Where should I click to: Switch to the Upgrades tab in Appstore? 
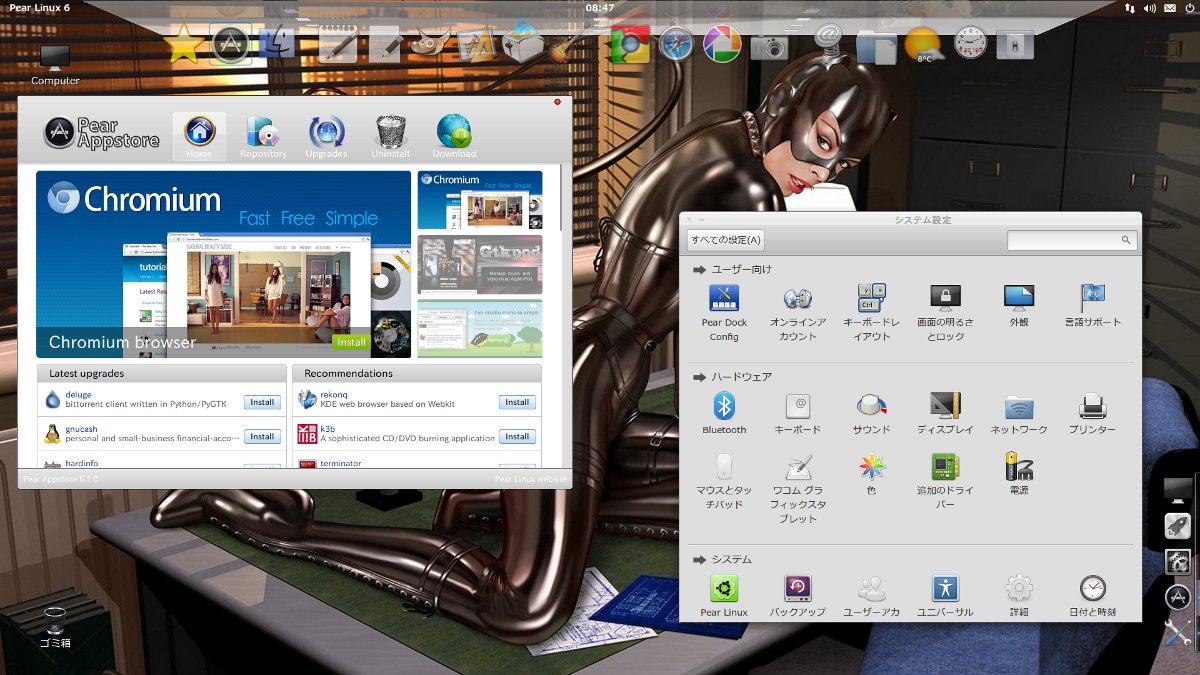(326, 136)
